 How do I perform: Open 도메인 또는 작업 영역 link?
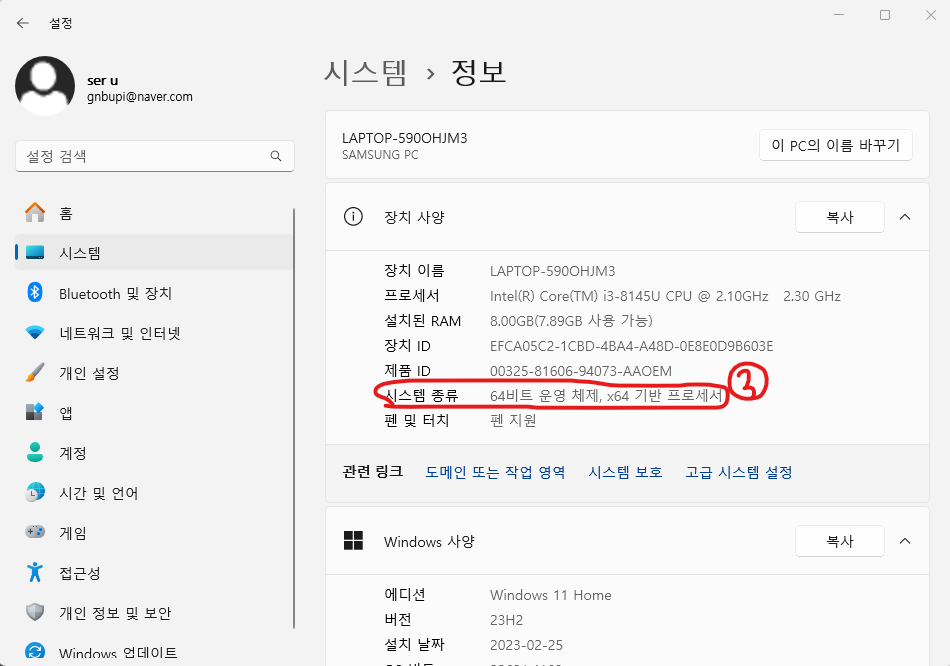(x=495, y=472)
